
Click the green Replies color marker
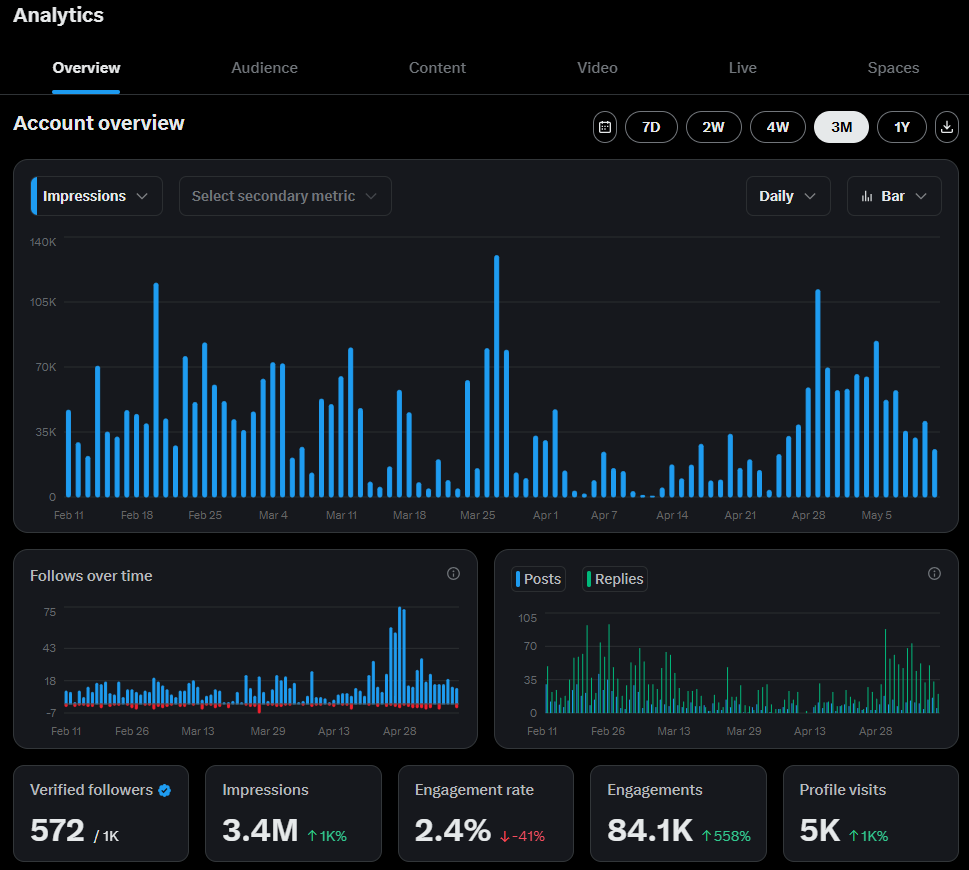tap(589, 579)
